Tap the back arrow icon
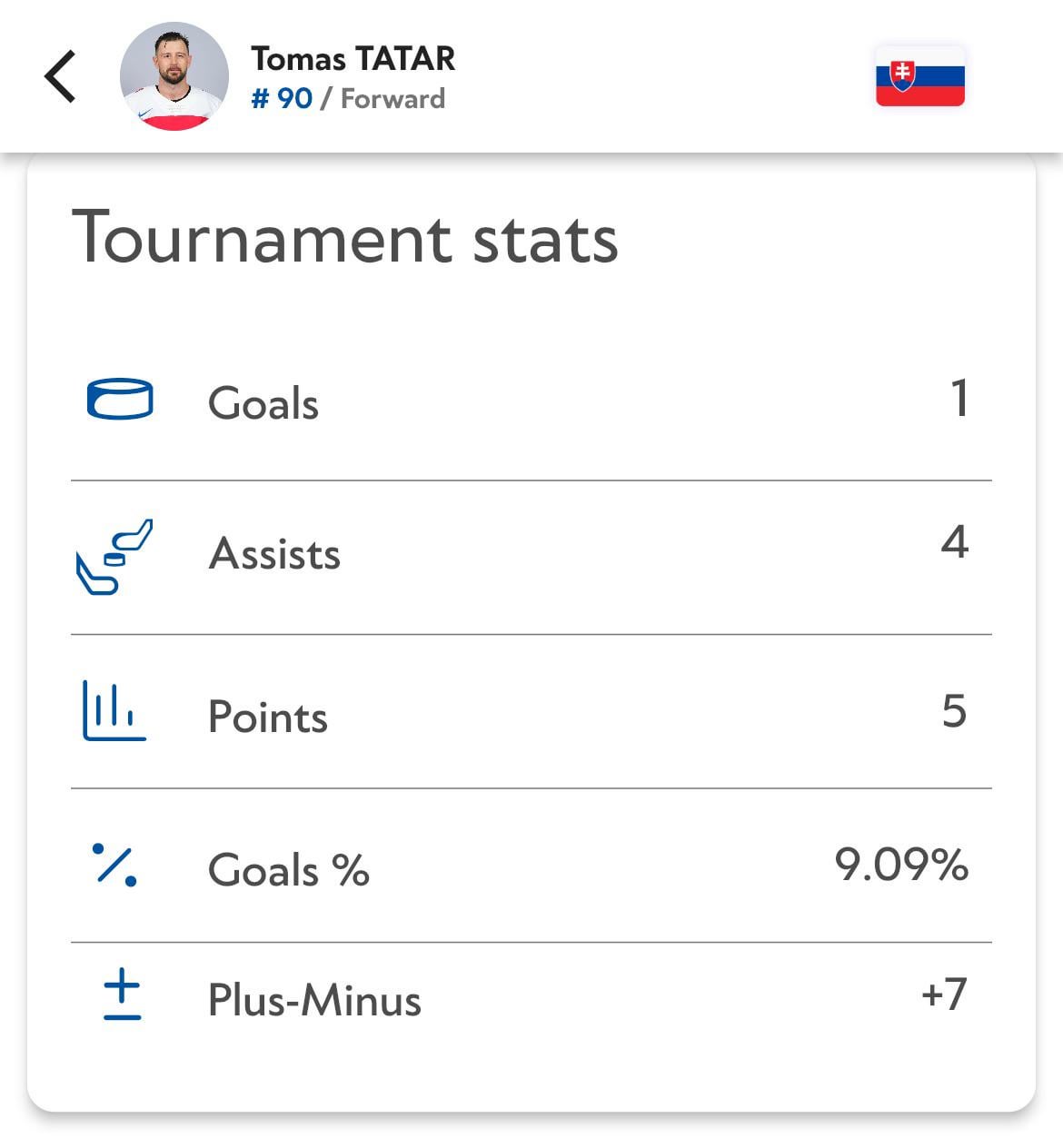1063x1148 pixels. pyautogui.click(x=60, y=76)
